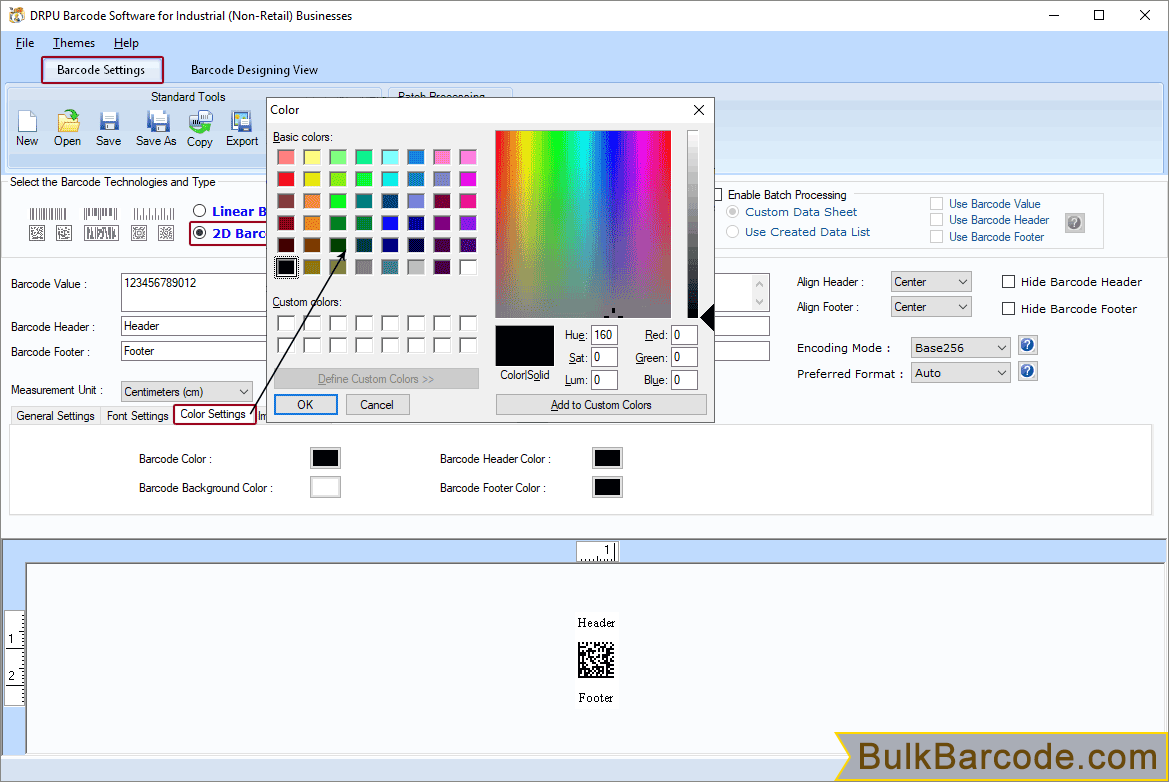Minimize the DRPU Barcode Software window
Image resolution: width=1169 pixels, height=782 pixels.
point(1053,15)
